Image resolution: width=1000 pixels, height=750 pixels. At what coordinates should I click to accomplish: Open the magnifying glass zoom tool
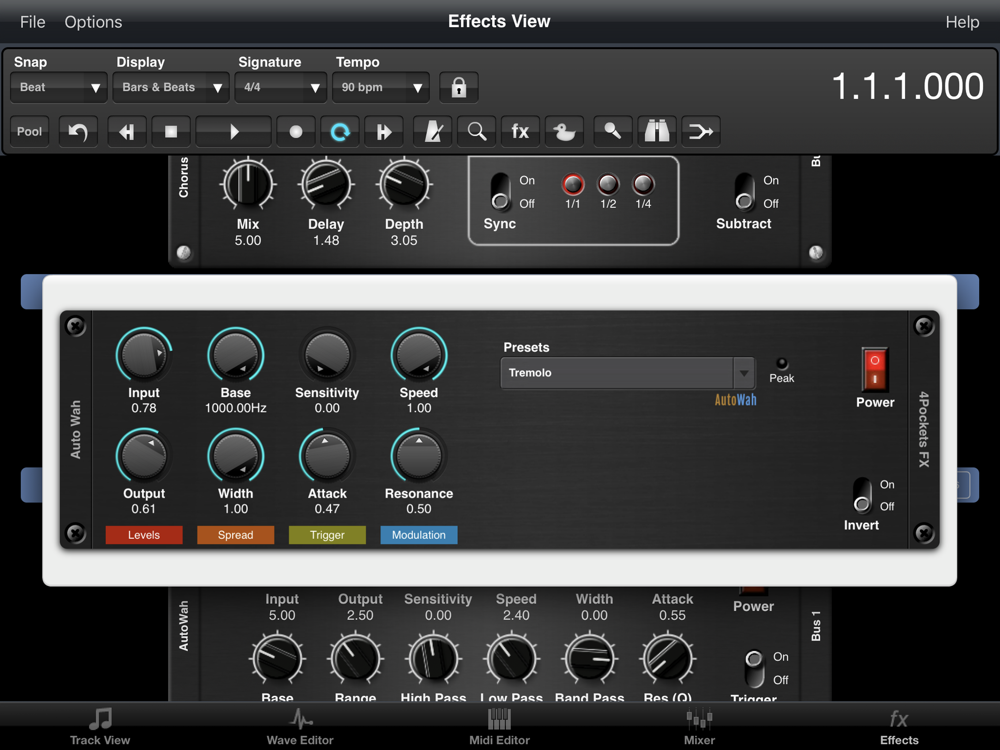pyautogui.click(x=477, y=132)
